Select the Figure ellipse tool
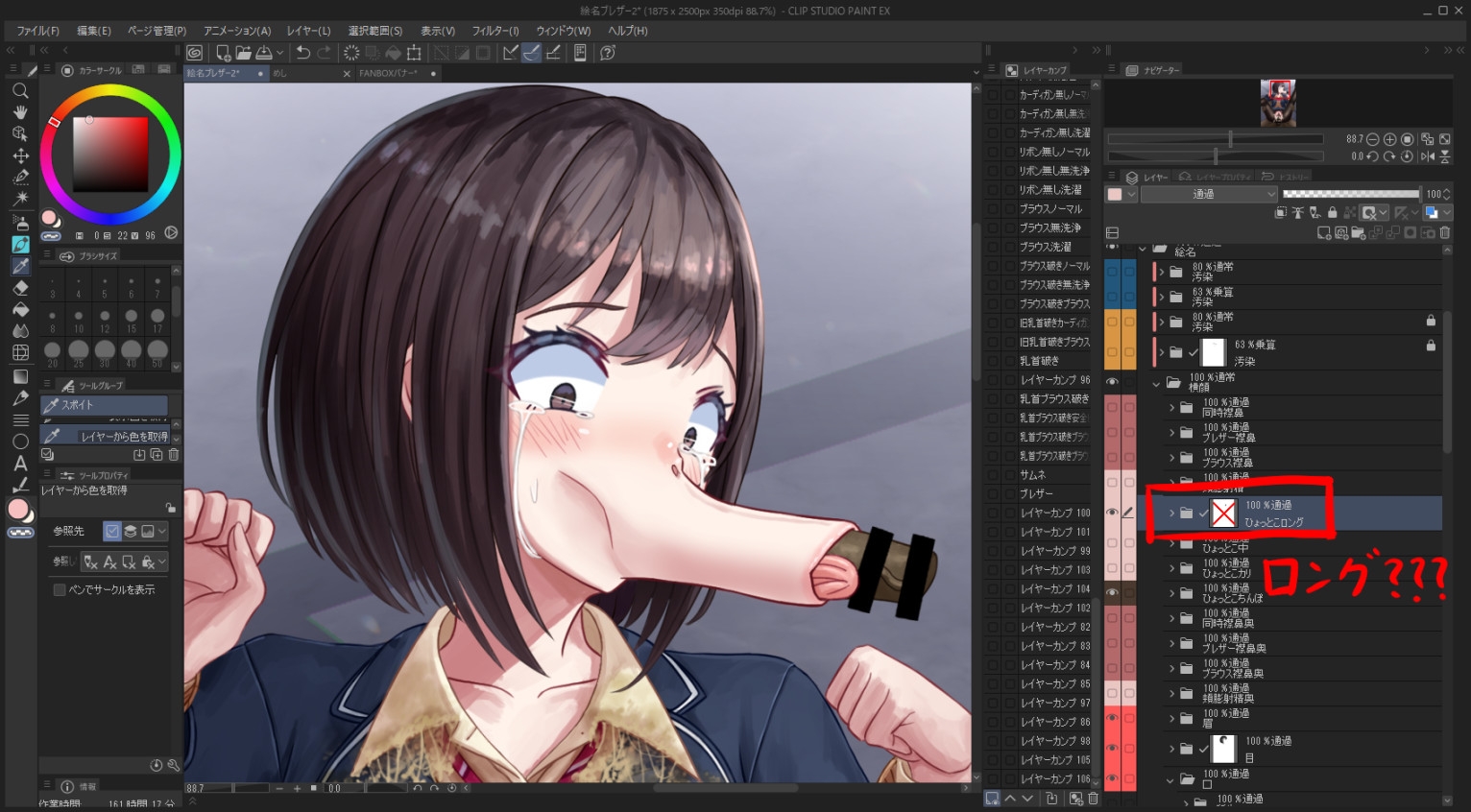The height and width of the screenshot is (812, 1471). 20,442
